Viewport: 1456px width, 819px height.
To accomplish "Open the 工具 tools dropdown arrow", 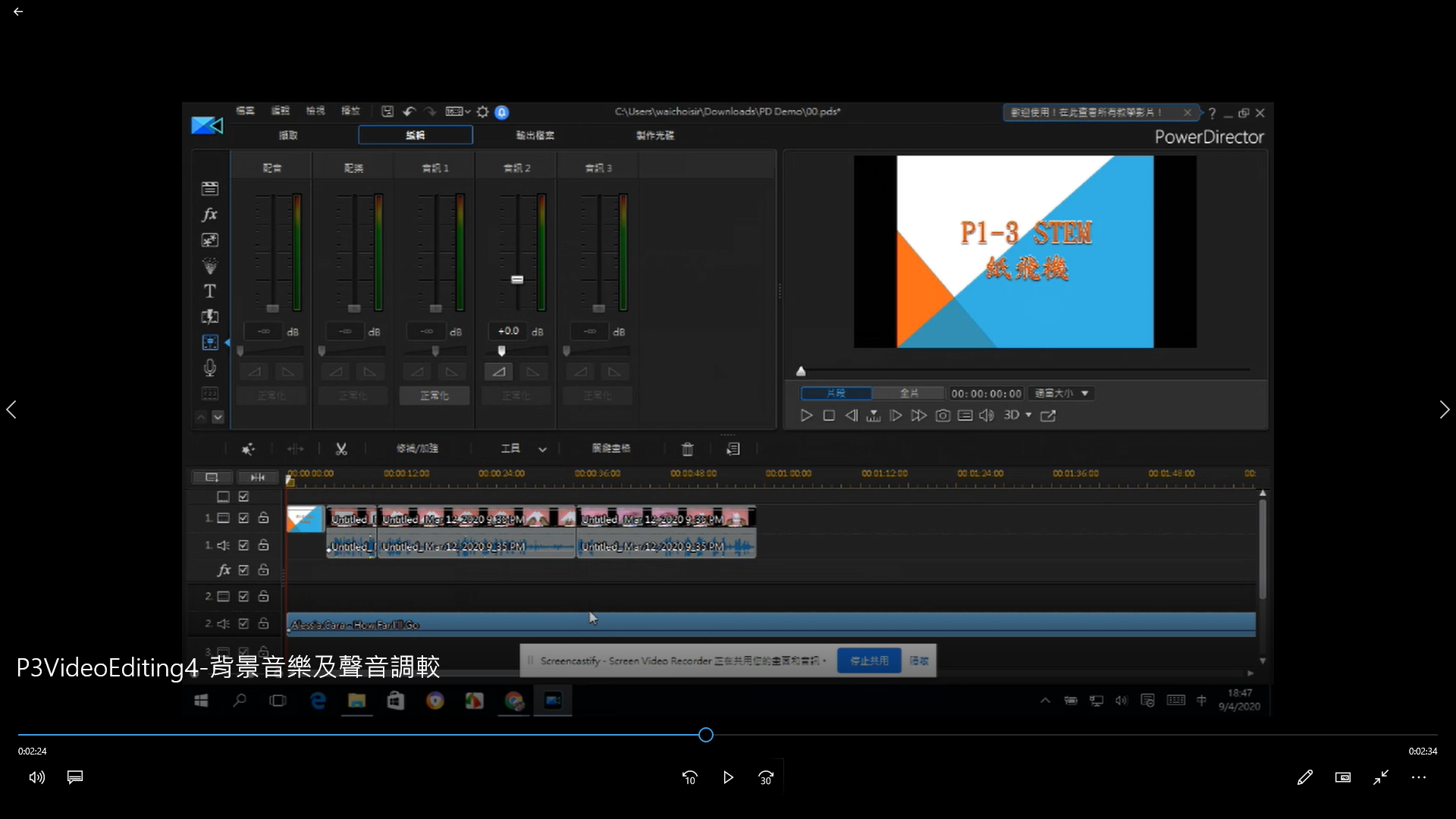I will coord(542,450).
